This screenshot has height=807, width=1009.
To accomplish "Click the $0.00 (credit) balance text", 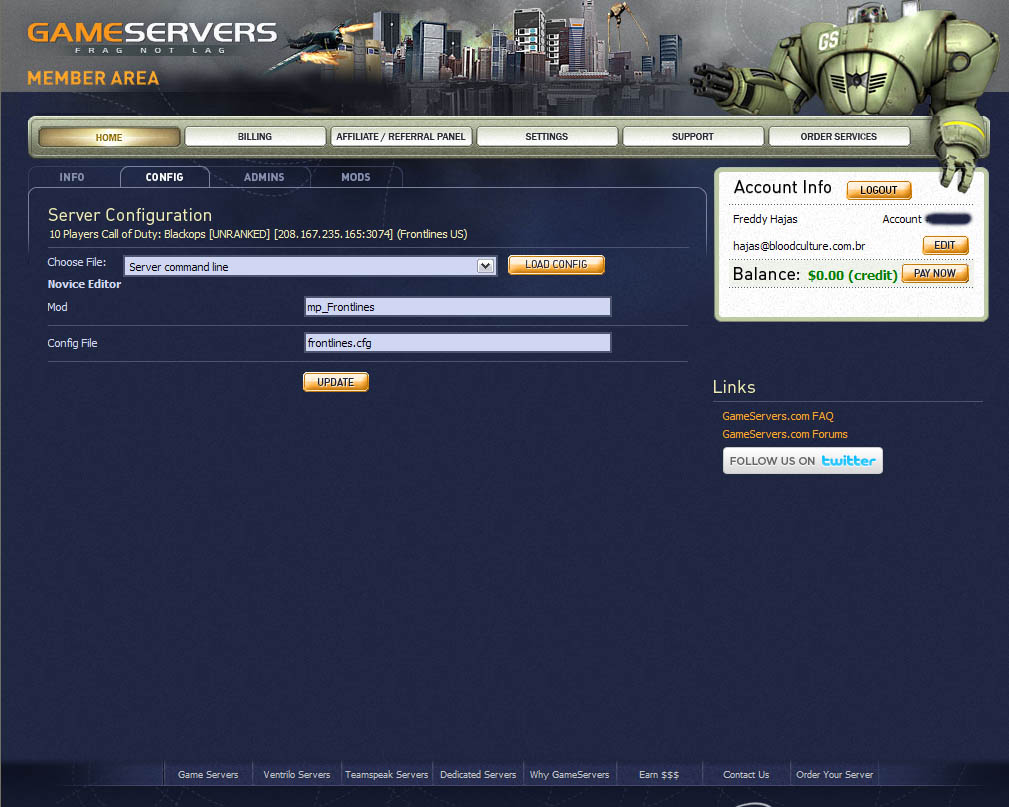I will point(853,275).
